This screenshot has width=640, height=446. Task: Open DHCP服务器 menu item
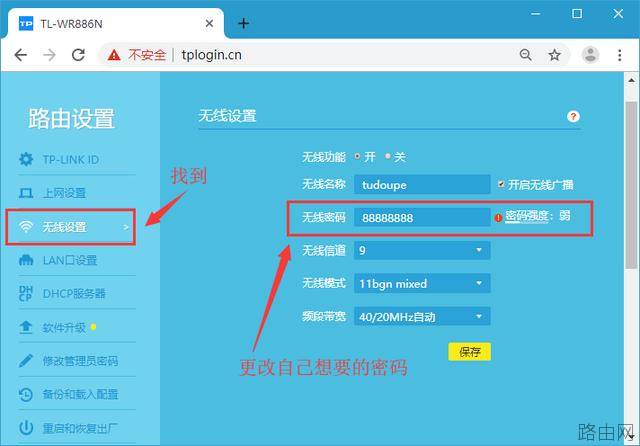76,293
